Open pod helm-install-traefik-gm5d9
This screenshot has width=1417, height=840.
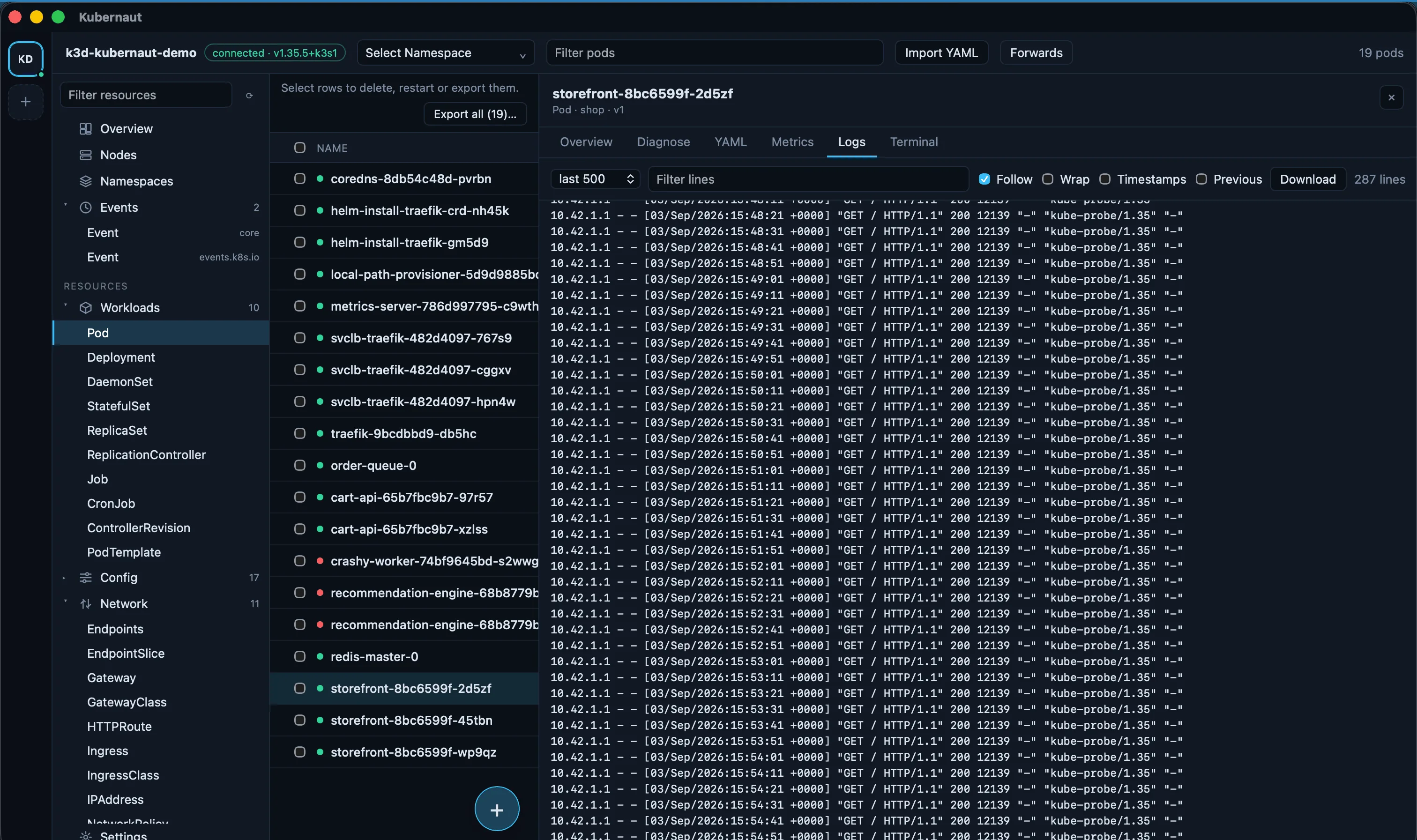(409, 243)
